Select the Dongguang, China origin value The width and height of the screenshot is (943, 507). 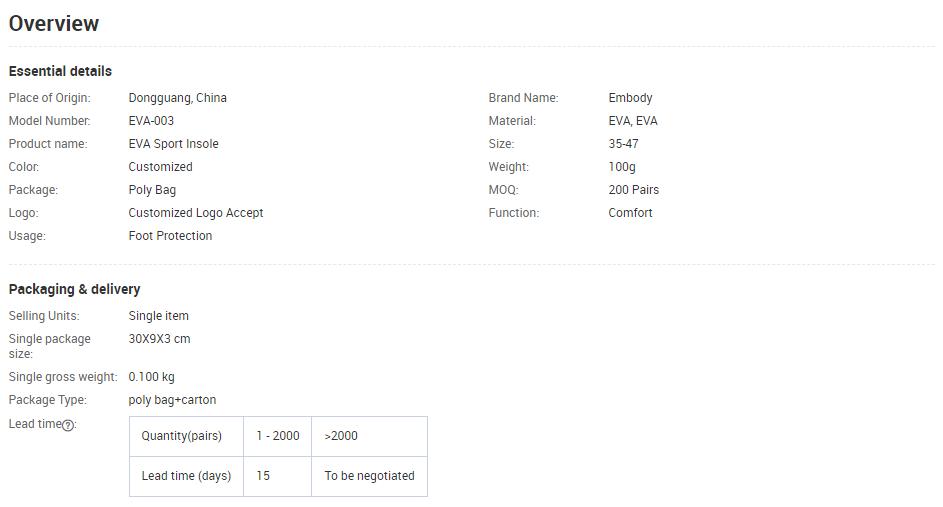pyautogui.click(x=177, y=98)
